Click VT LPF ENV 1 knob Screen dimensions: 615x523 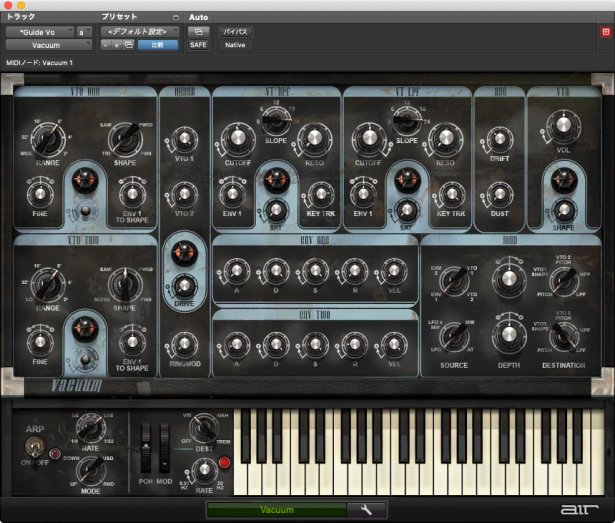tap(363, 194)
